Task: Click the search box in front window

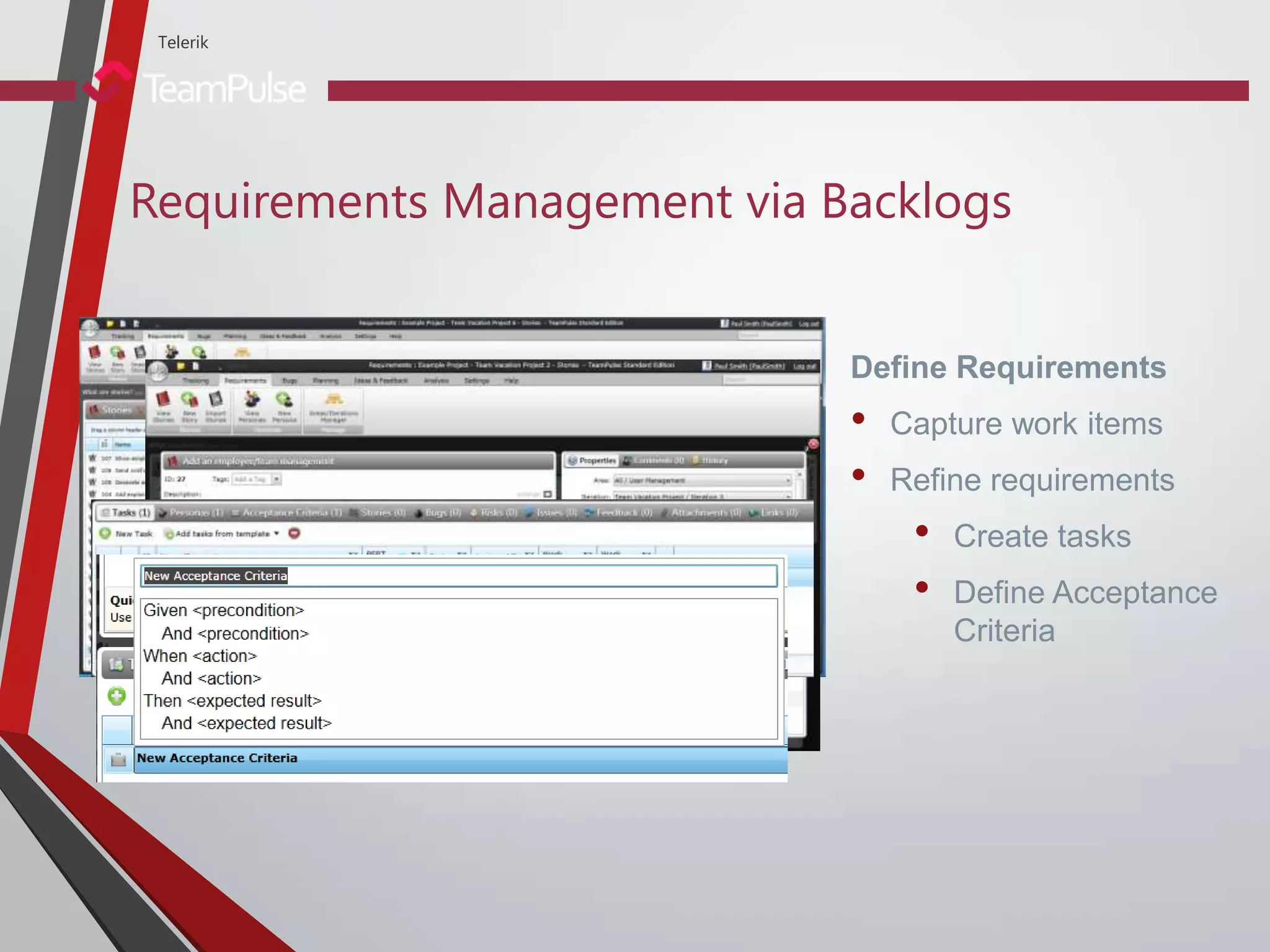Action: [x=771, y=379]
